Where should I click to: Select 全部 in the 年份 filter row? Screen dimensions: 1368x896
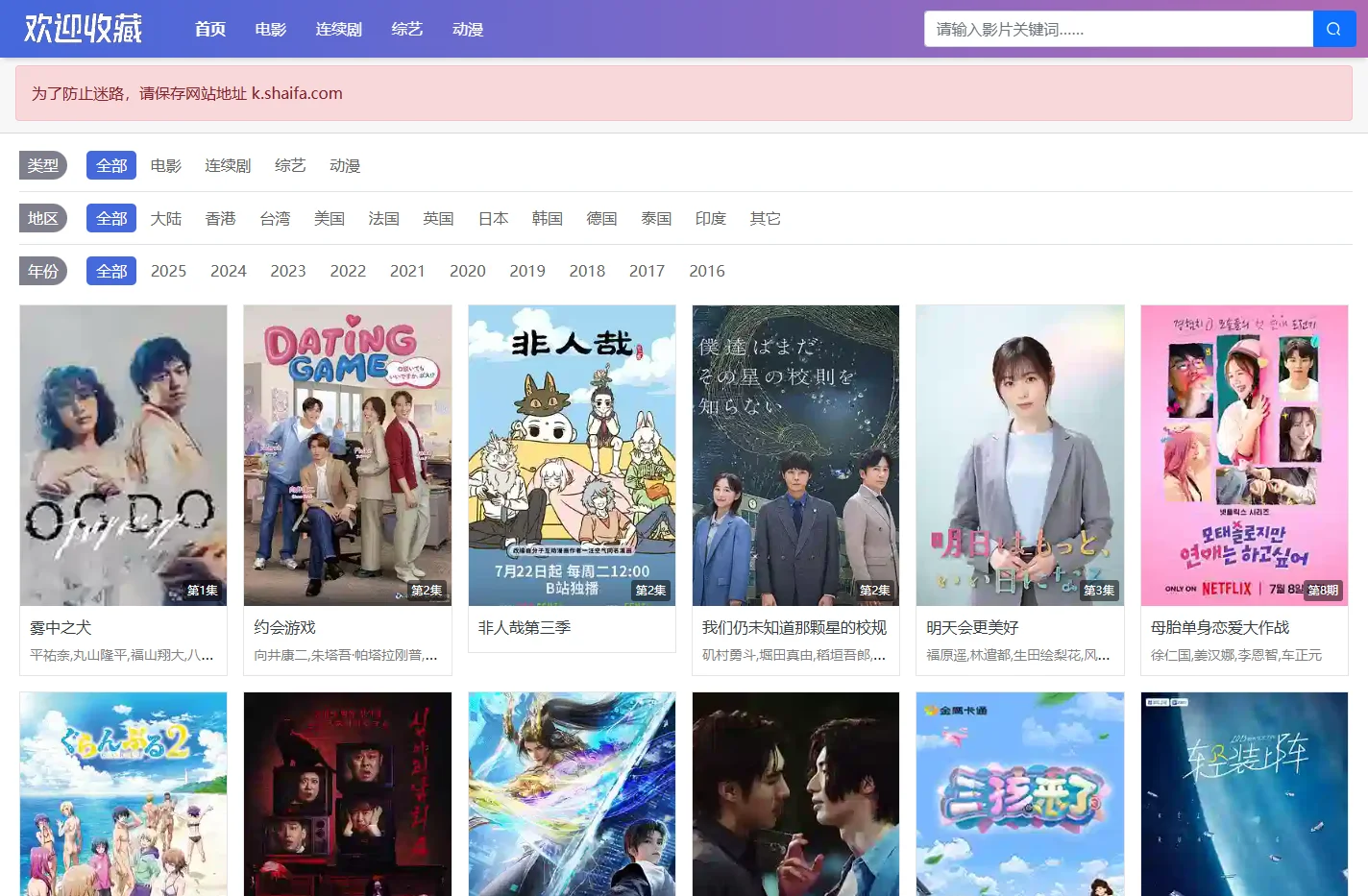(111, 271)
